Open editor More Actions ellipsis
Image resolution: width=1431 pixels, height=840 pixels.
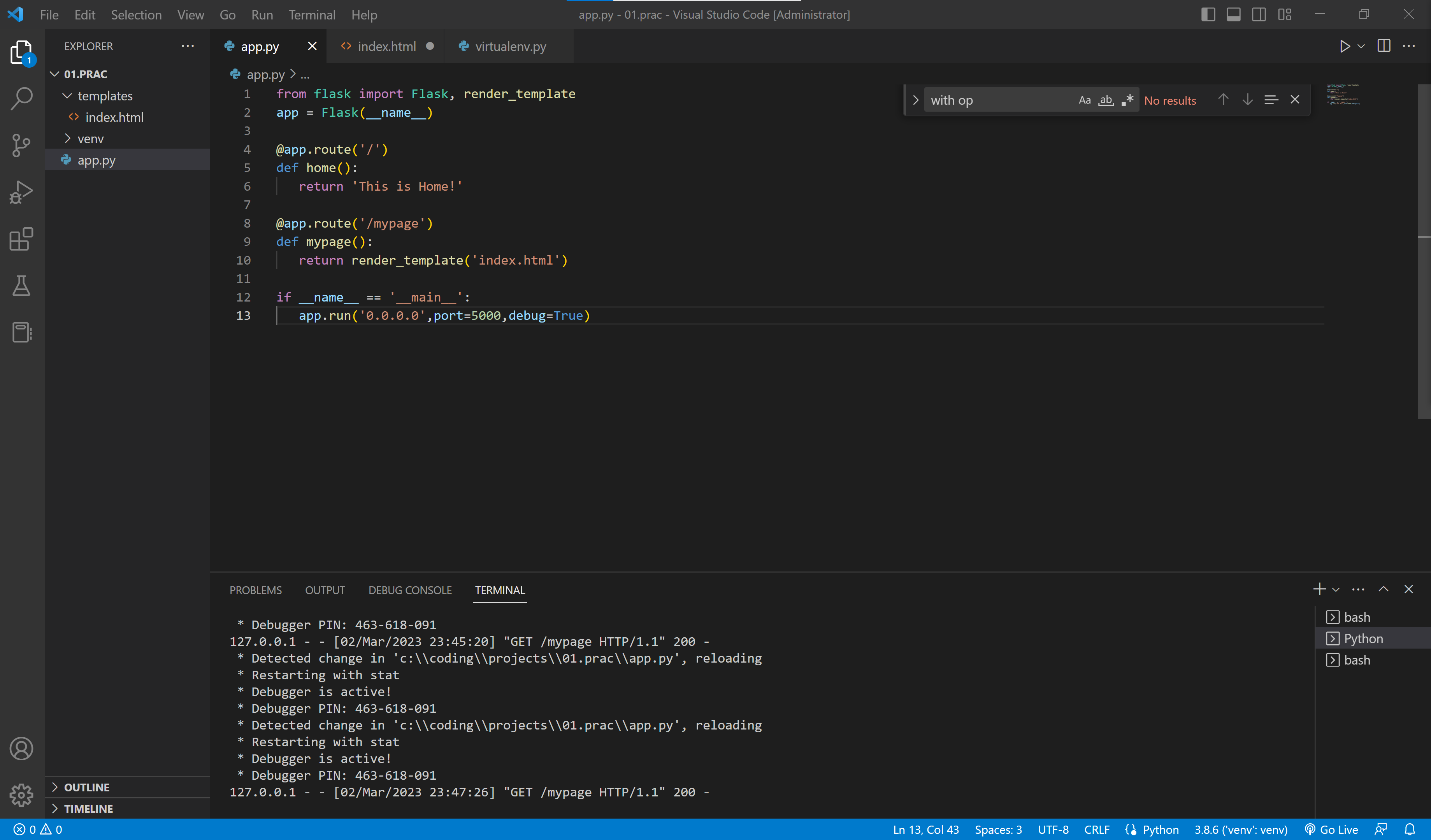pos(1409,46)
